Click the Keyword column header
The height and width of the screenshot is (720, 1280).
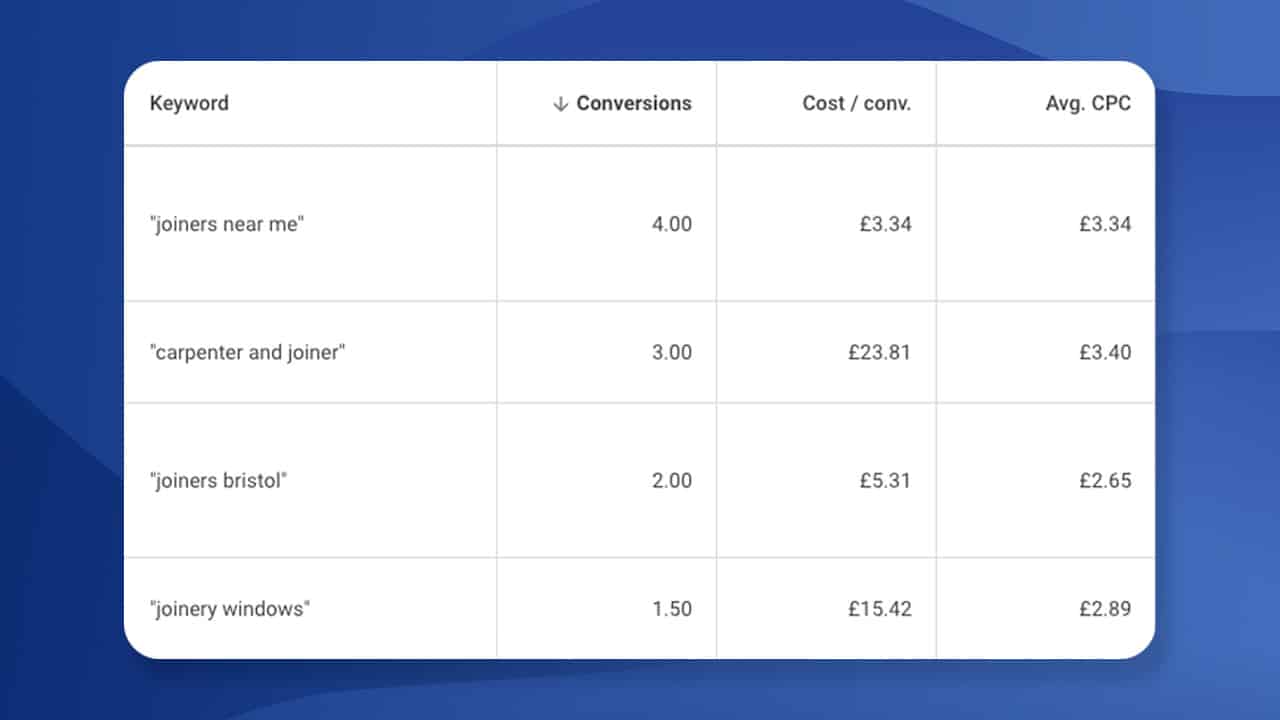(189, 104)
